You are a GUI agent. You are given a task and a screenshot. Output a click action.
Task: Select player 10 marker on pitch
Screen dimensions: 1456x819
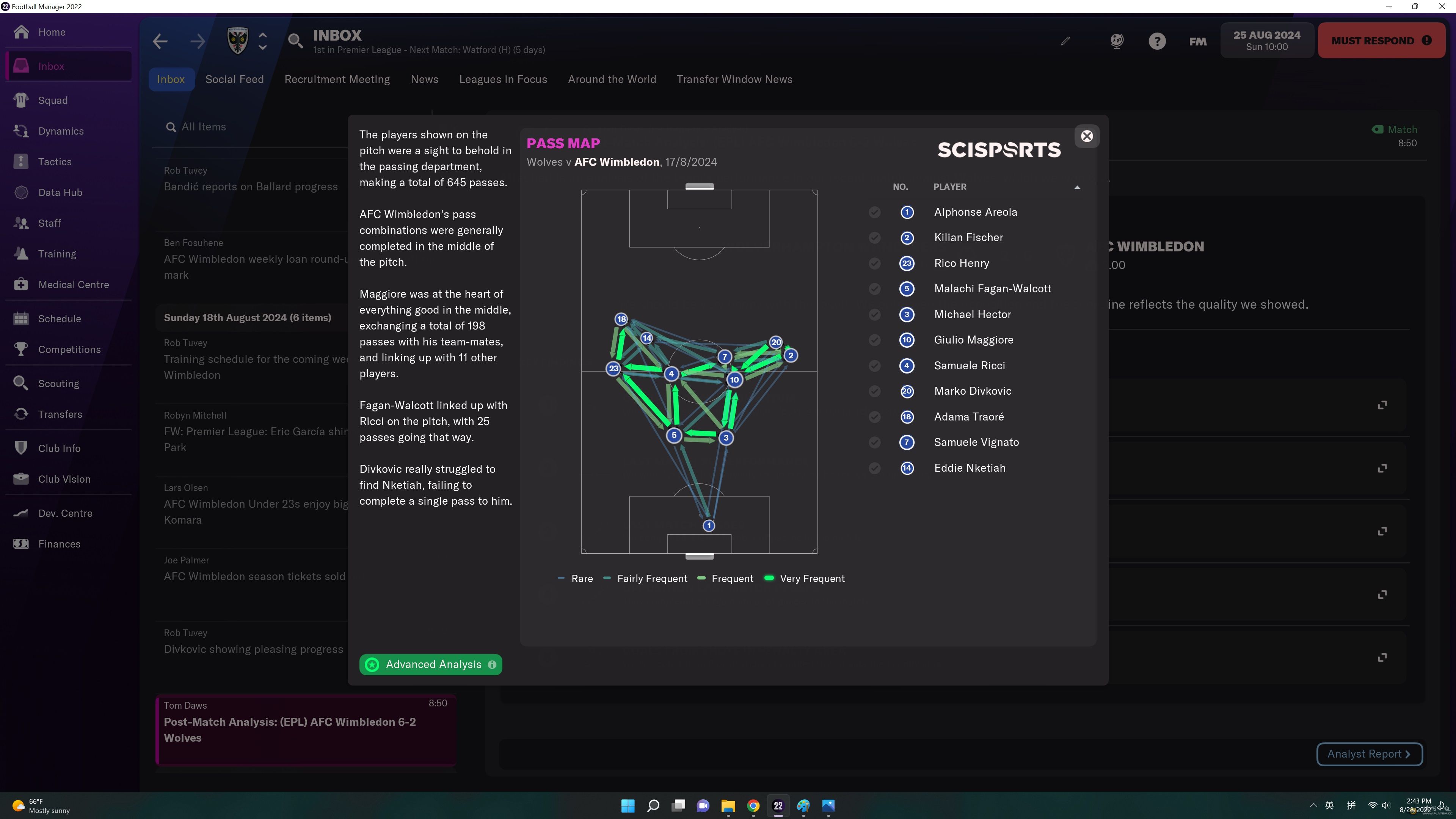[734, 380]
